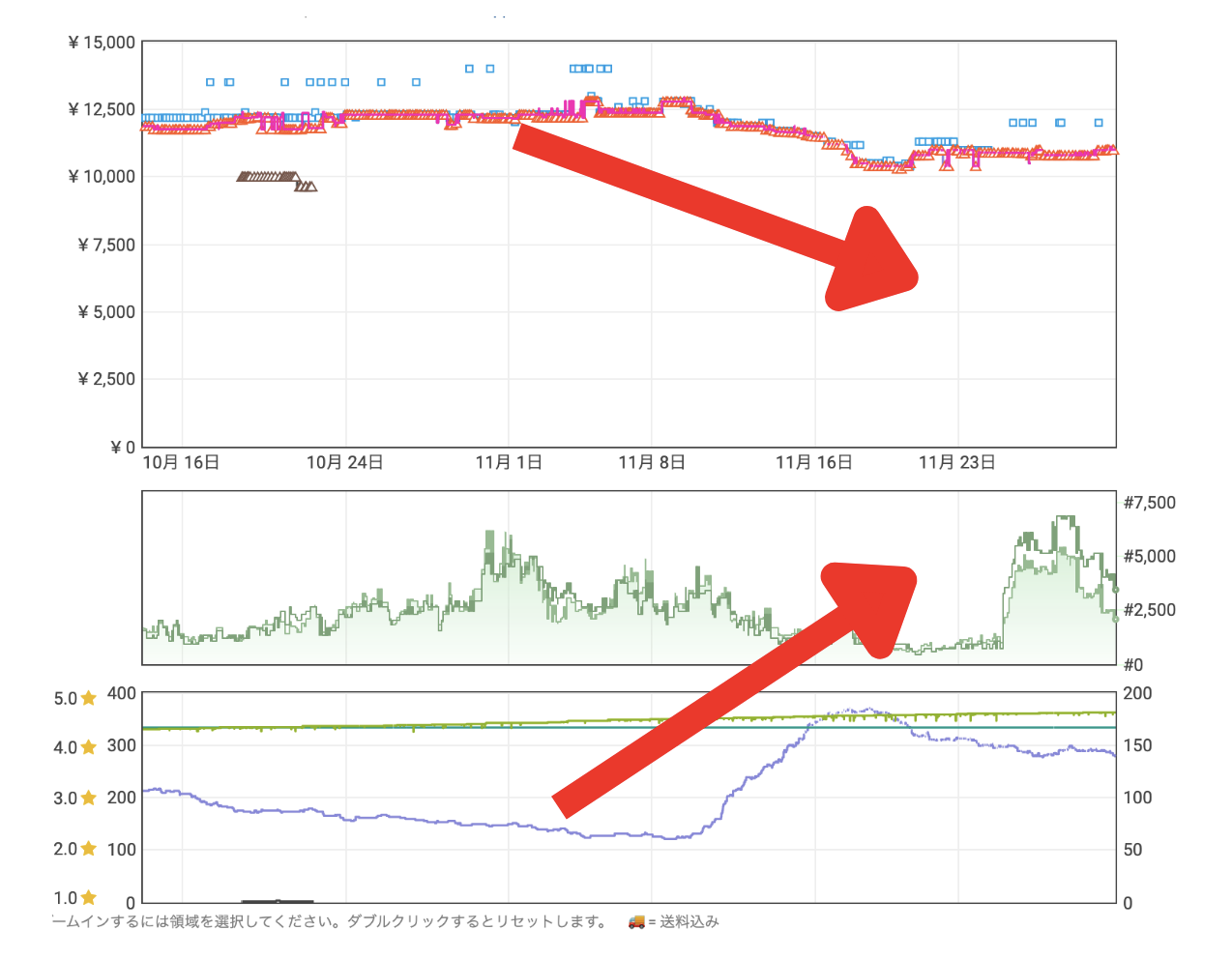This screenshot has width=1232, height=959.
Task: Click the downward red arrow head on price chart
Action: point(873,261)
